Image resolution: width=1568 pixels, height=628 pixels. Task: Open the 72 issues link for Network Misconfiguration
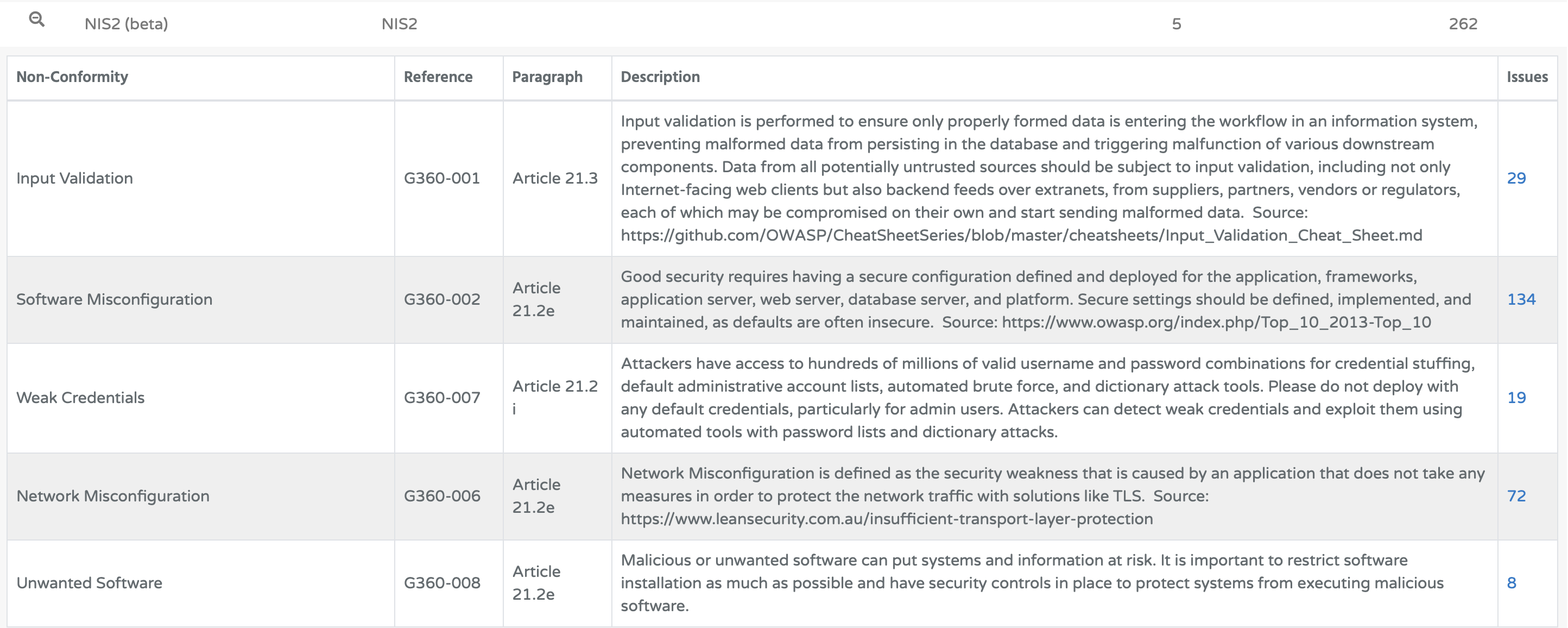click(1516, 496)
